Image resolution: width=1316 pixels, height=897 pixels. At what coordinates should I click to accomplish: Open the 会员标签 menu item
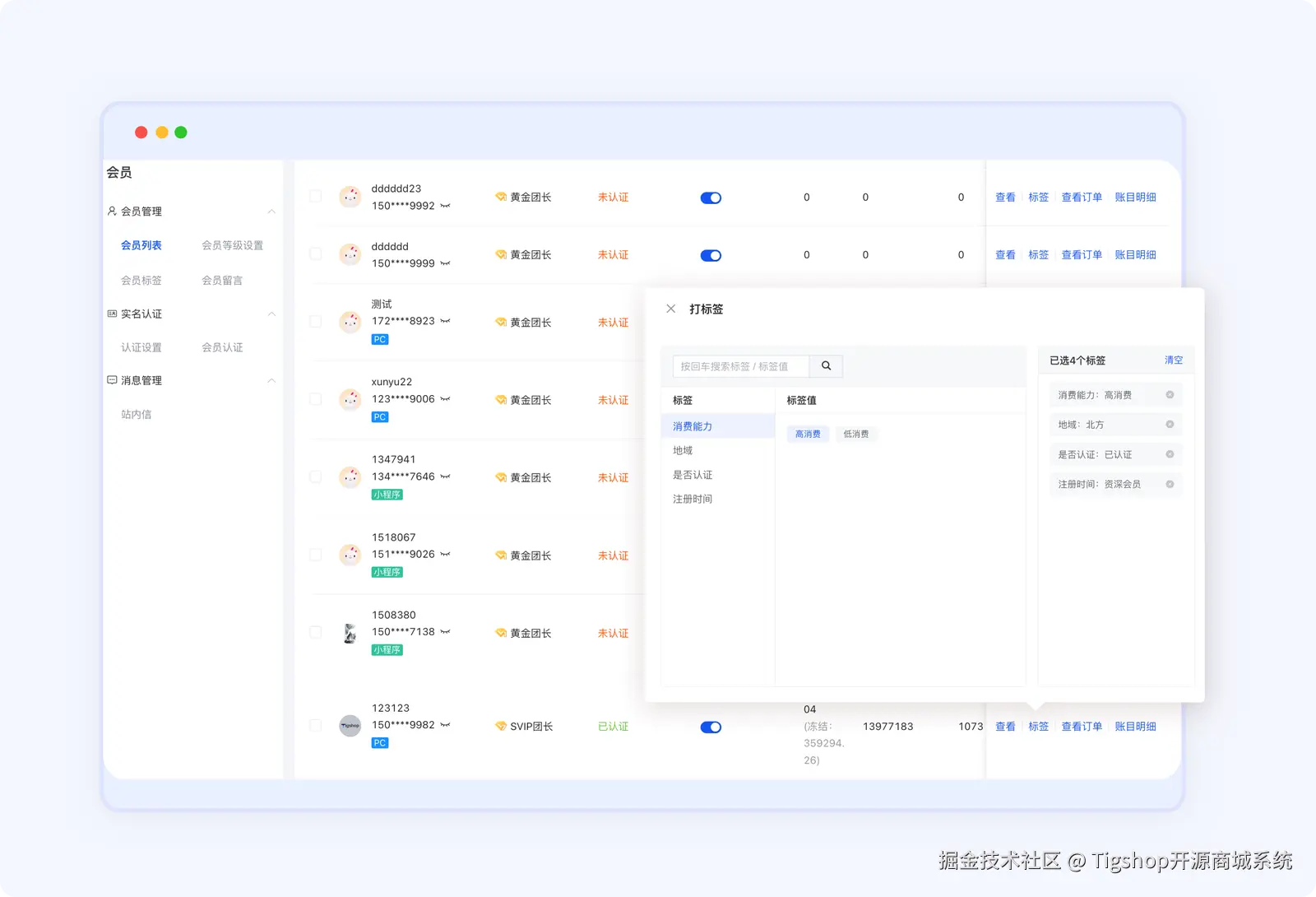tap(141, 281)
